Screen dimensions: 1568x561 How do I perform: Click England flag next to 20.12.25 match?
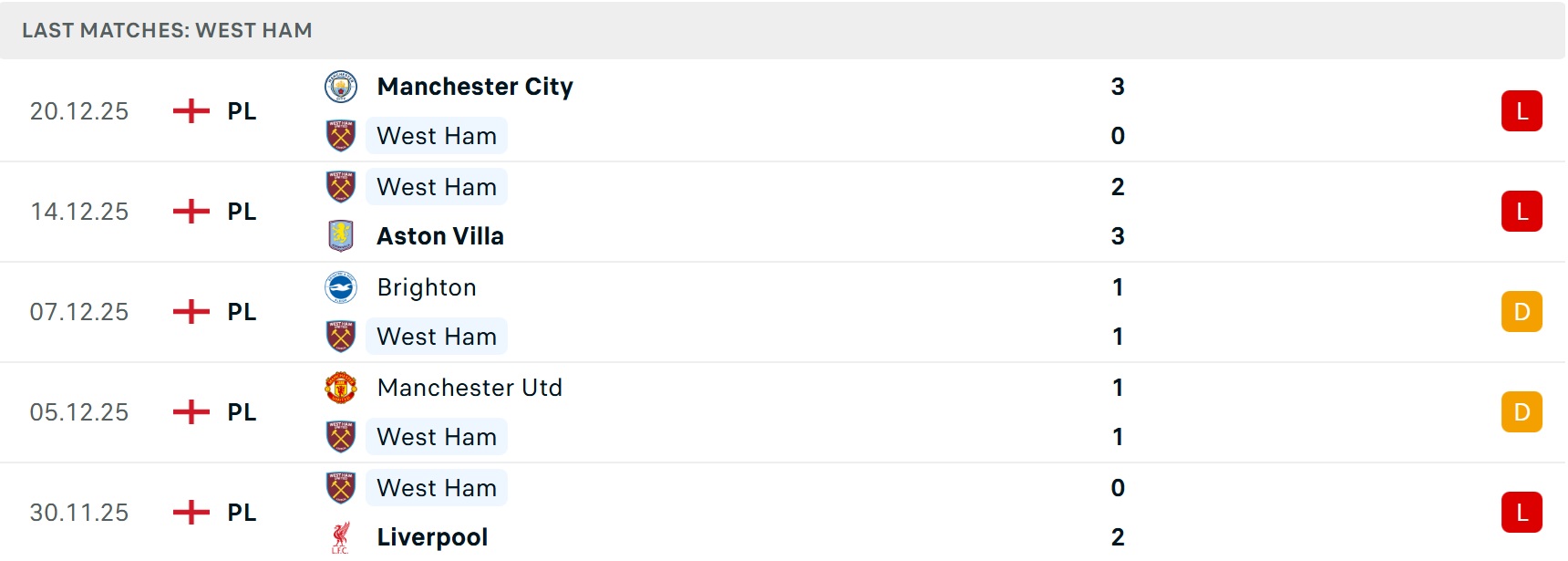191,111
